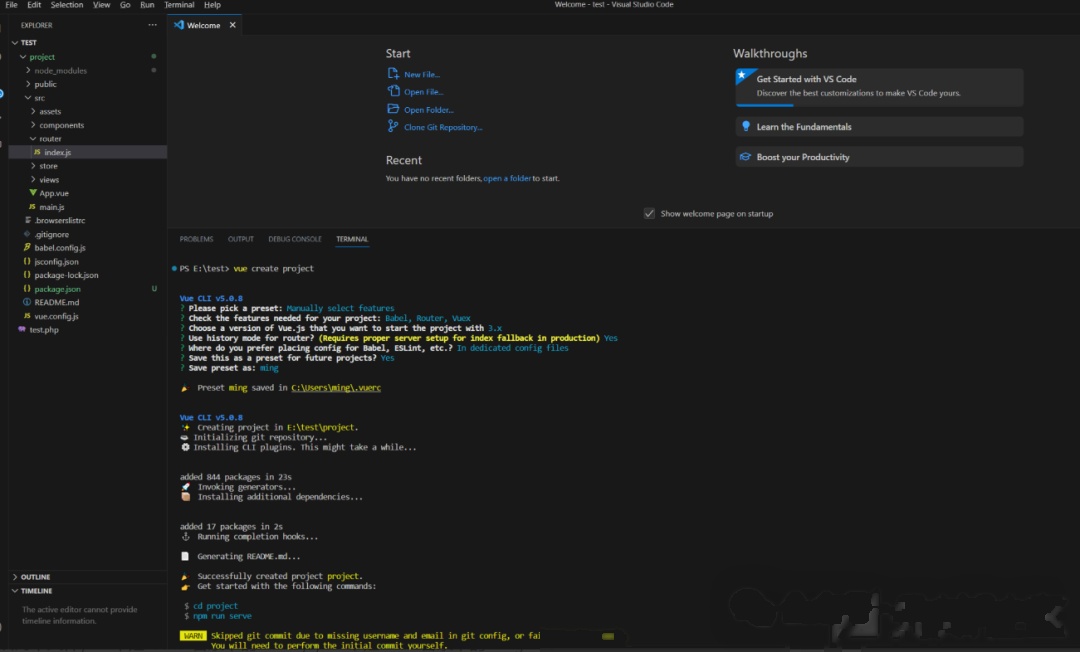Switch to the PROBLEMS panel tab

tap(196, 239)
